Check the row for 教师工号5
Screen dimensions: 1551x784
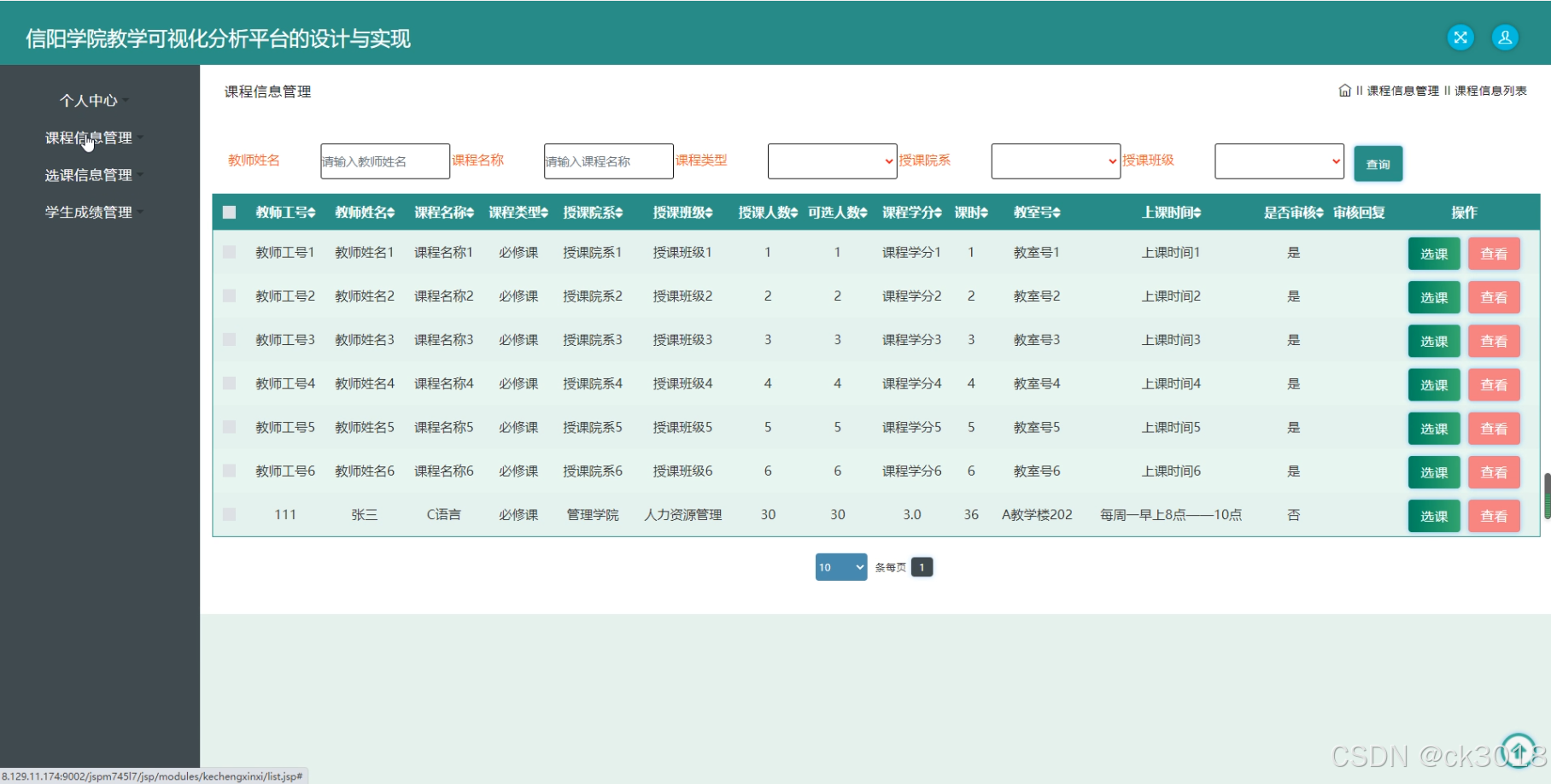229,426
